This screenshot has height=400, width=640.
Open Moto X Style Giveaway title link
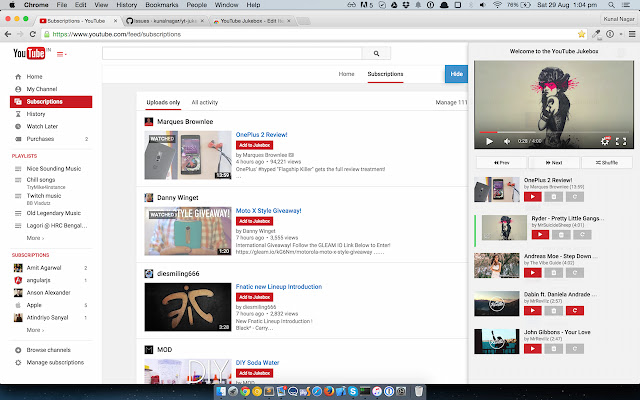click(269, 211)
